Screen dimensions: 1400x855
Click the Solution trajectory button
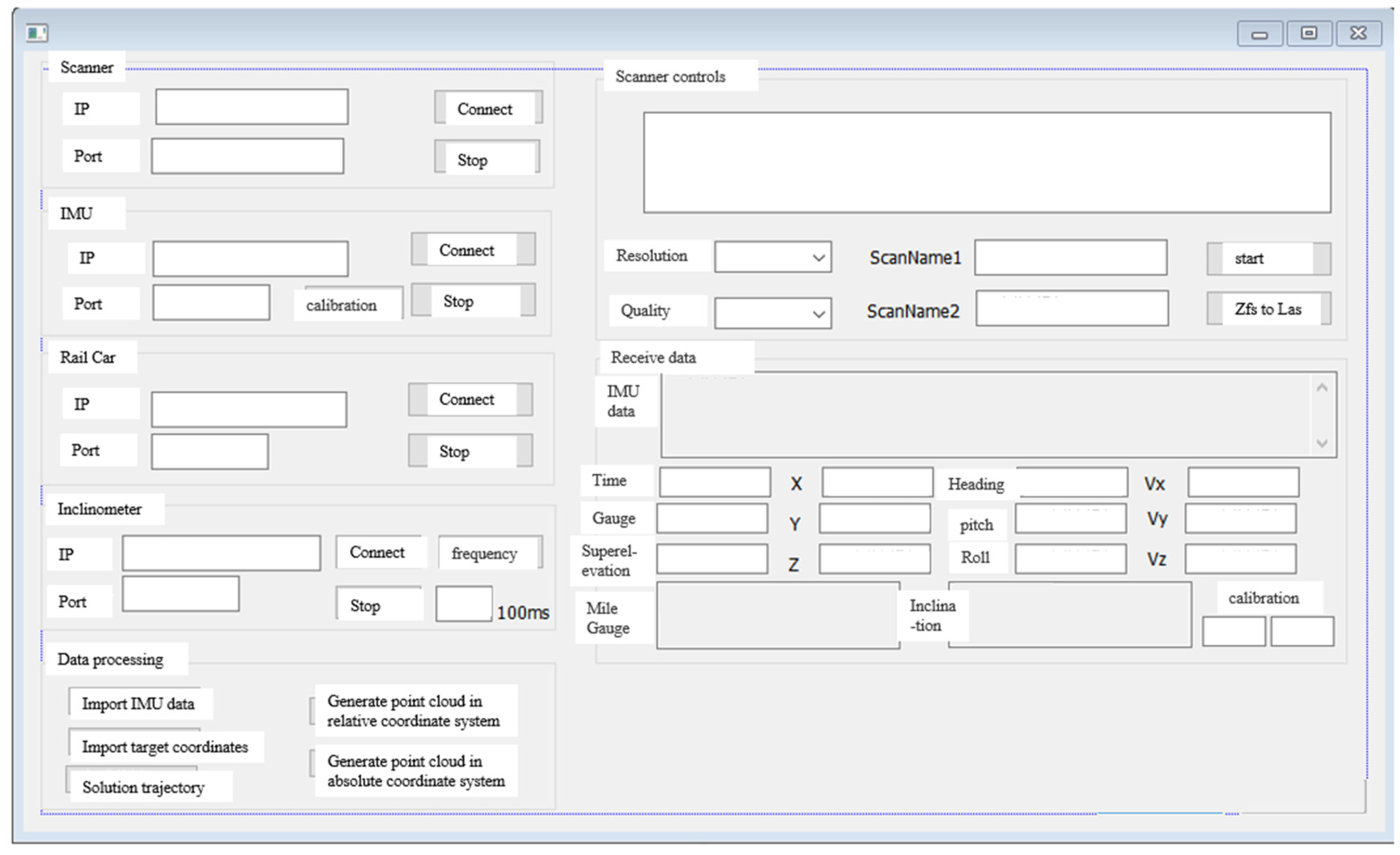pyautogui.click(x=143, y=787)
